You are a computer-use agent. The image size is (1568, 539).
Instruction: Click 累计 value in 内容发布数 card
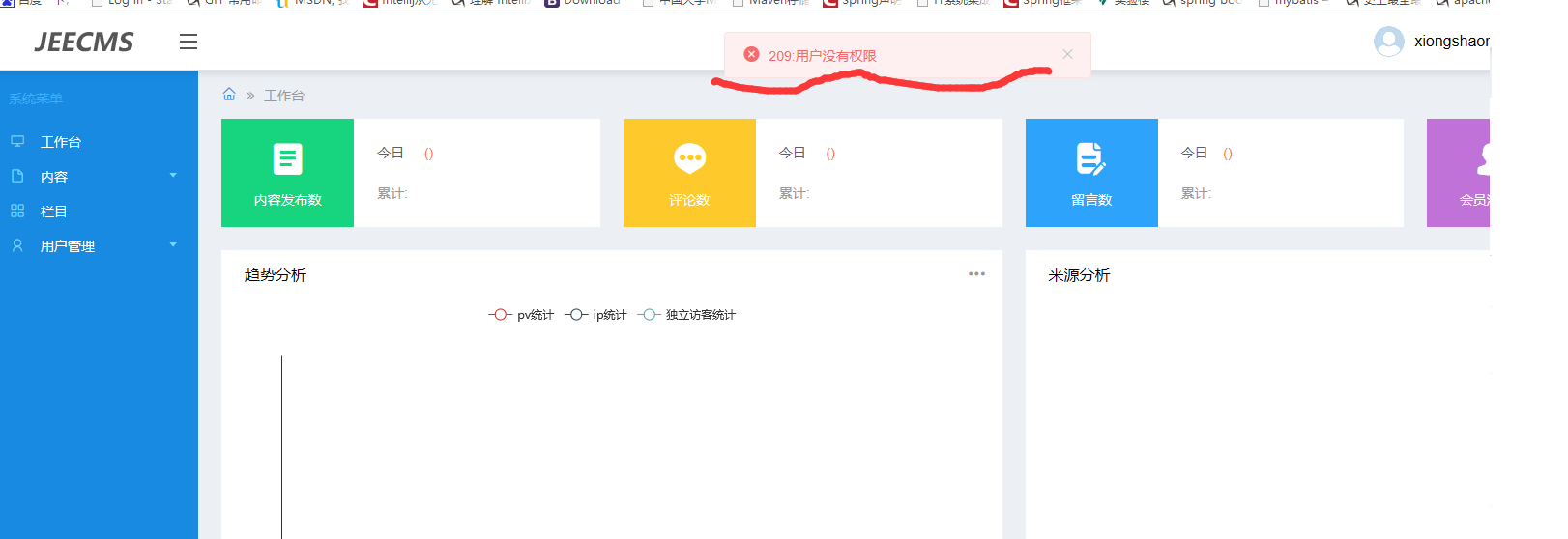point(392,193)
